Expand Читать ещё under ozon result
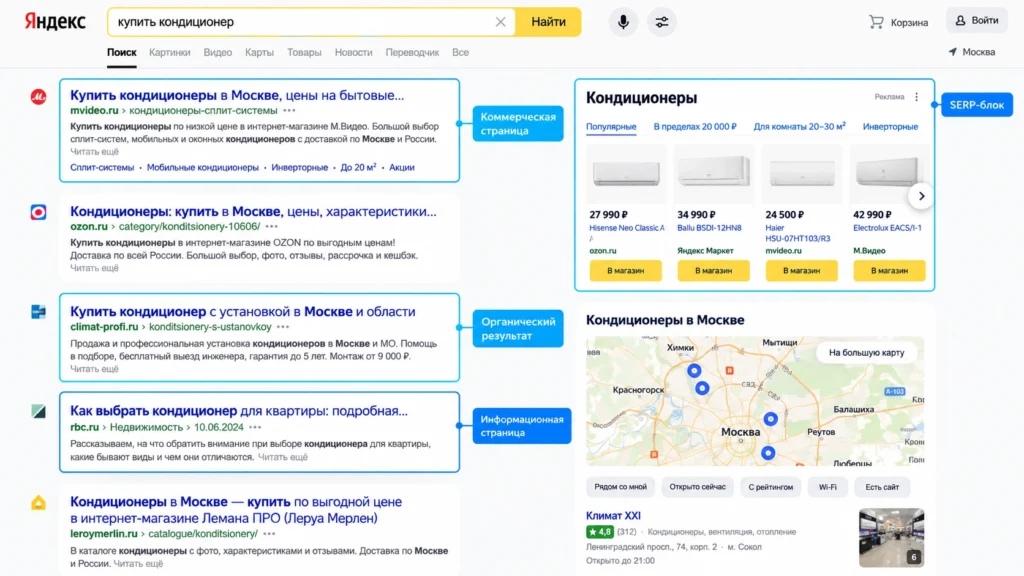The height and width of the screenshot is (576, 1024). click(95, 268)
